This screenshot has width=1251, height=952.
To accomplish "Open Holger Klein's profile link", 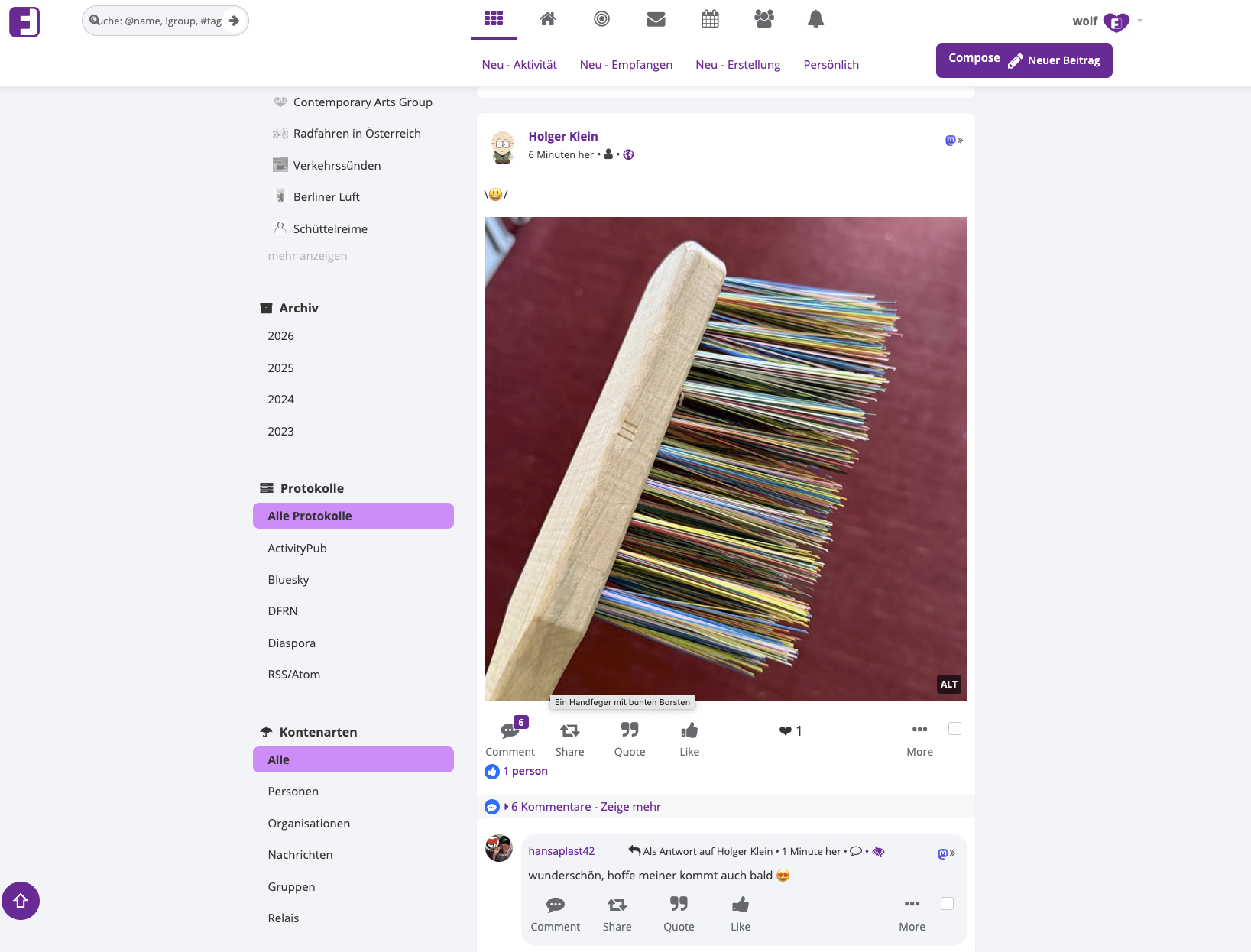I will click(563, 137).
